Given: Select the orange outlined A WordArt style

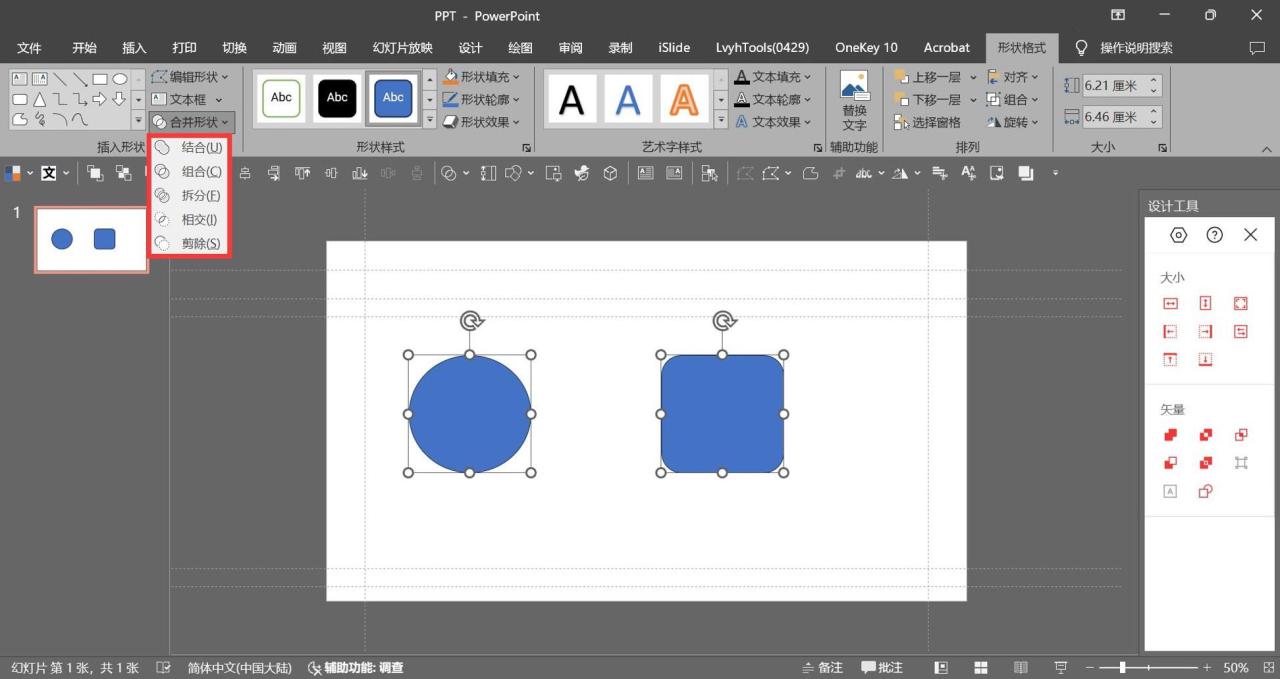Looking at the screenshot, I should [x=684, y=99].
